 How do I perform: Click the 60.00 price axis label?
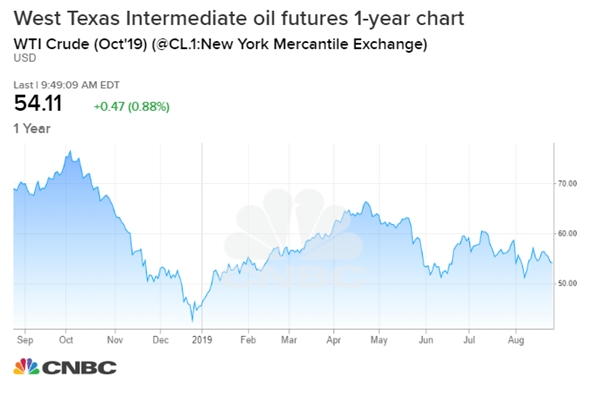point(570,234)
